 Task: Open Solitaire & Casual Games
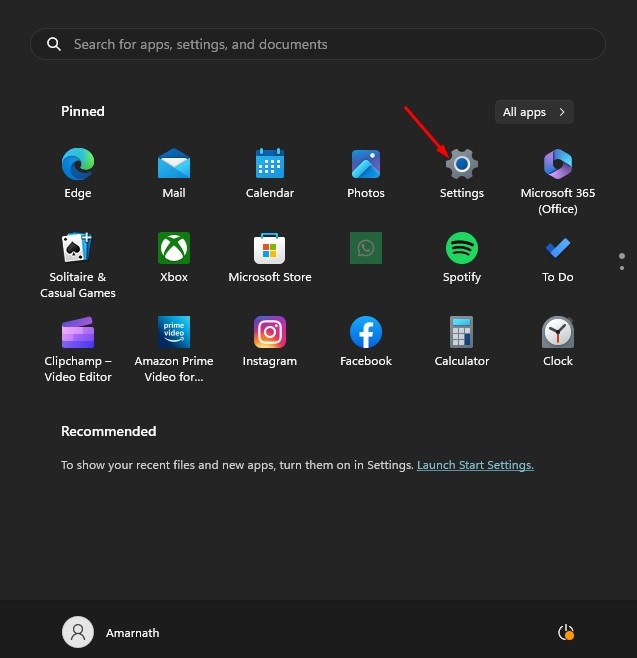(78, 248)
